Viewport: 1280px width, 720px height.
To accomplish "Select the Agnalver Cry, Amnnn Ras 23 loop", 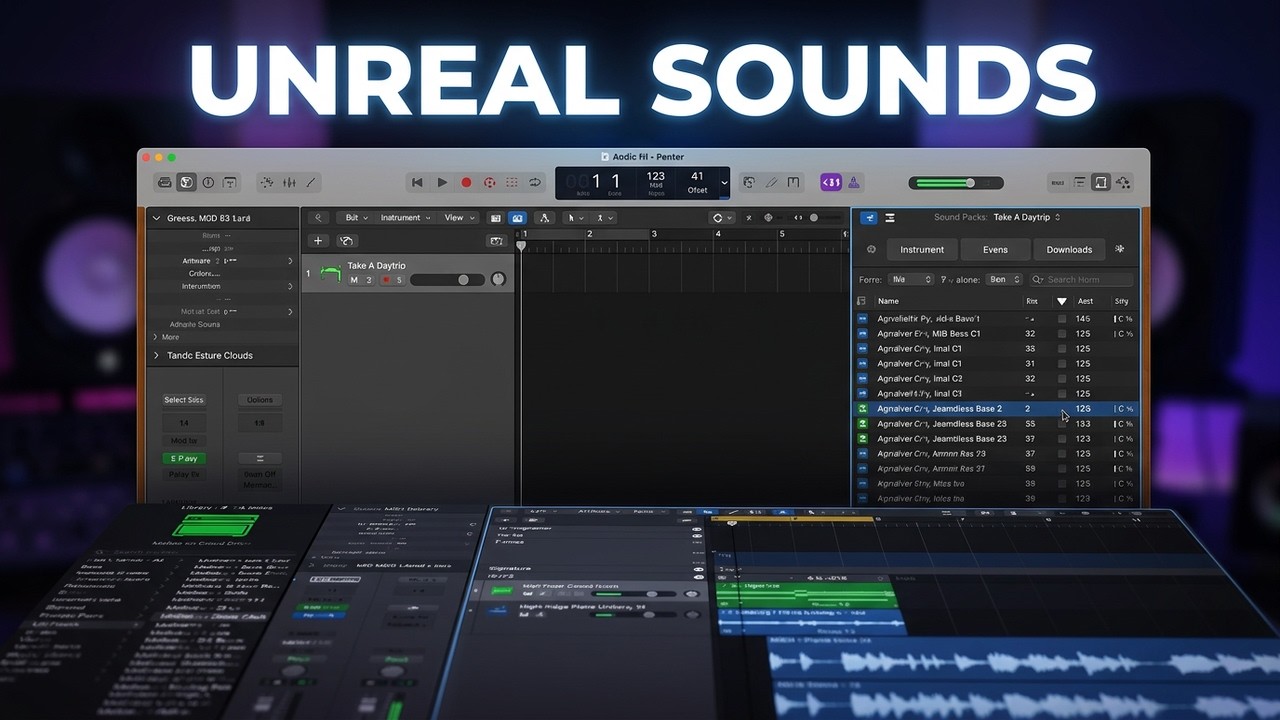I will [996, 454].
